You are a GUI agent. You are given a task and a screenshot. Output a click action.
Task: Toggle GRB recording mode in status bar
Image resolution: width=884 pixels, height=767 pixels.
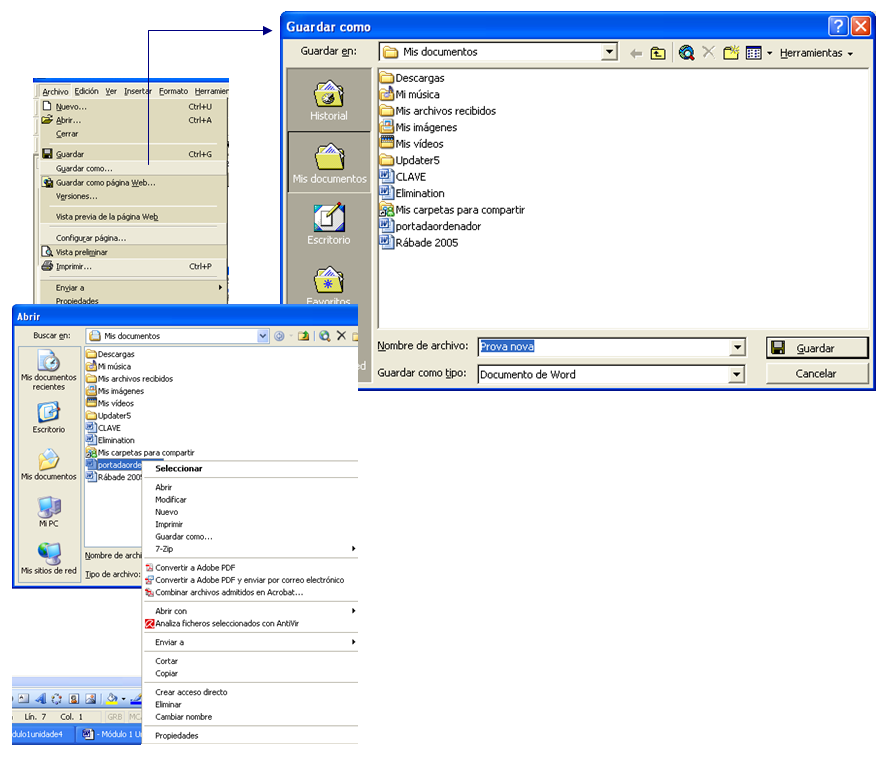(115, 717)
